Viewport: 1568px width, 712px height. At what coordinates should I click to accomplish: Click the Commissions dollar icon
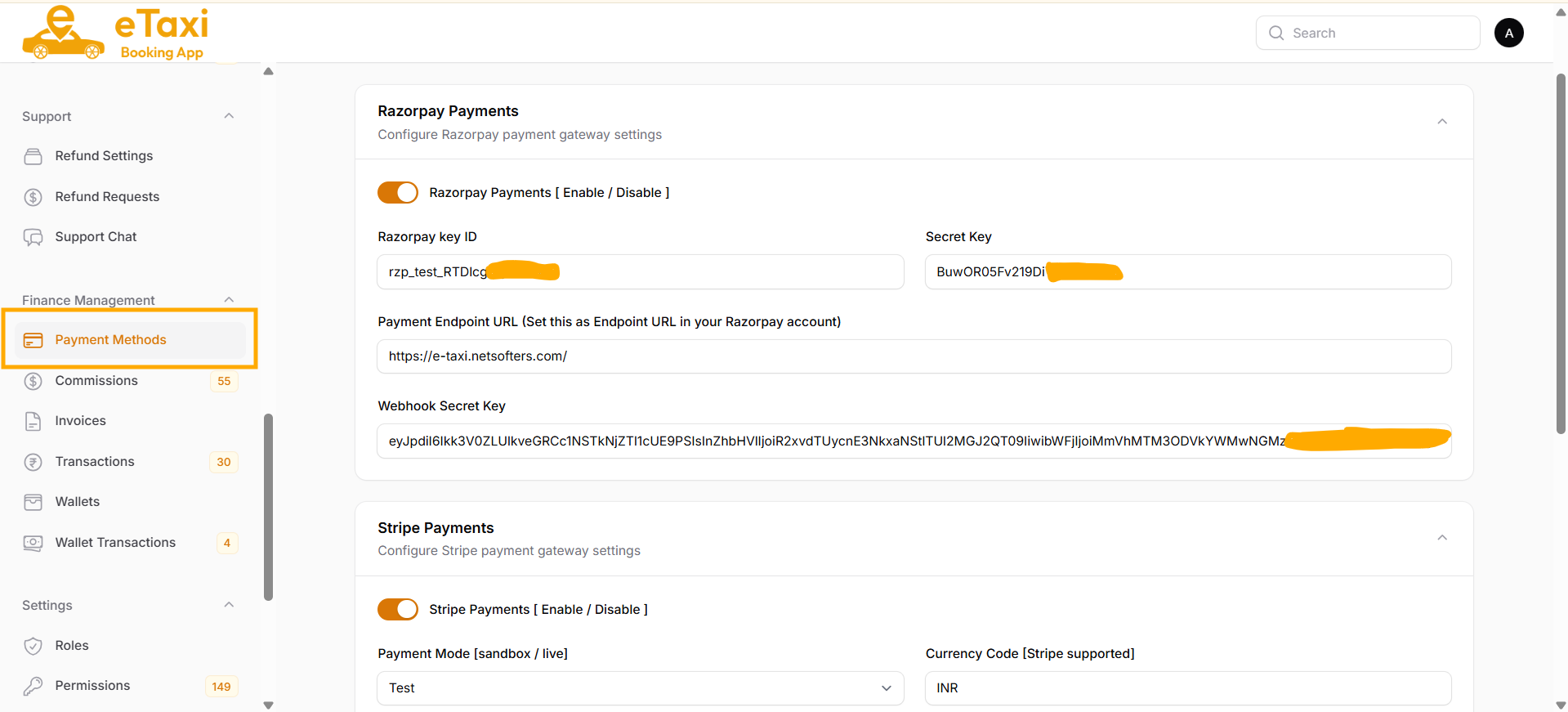pos(33,381)
